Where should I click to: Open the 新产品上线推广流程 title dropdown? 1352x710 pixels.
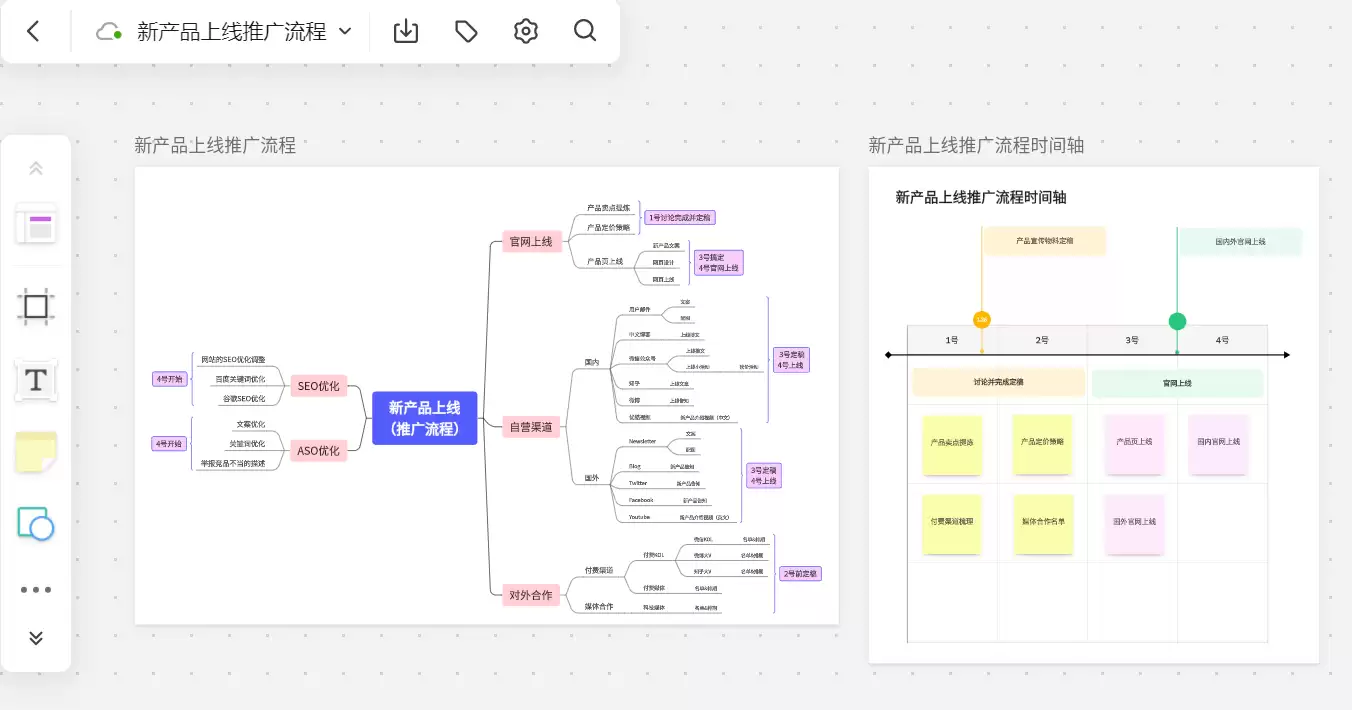coord(245,31)
